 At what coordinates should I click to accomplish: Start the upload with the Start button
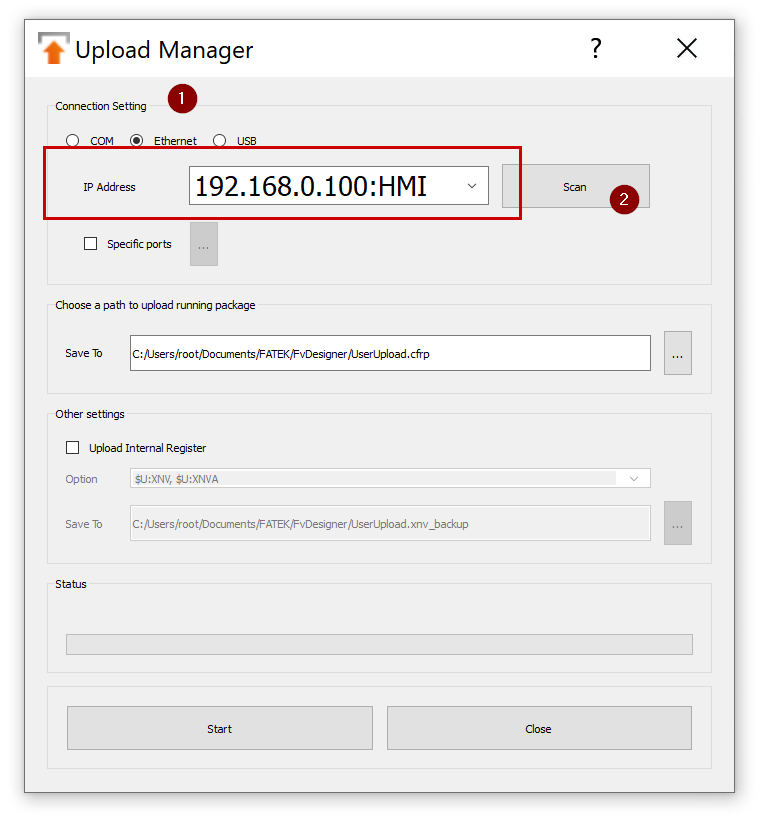click(x=219, y=728)
